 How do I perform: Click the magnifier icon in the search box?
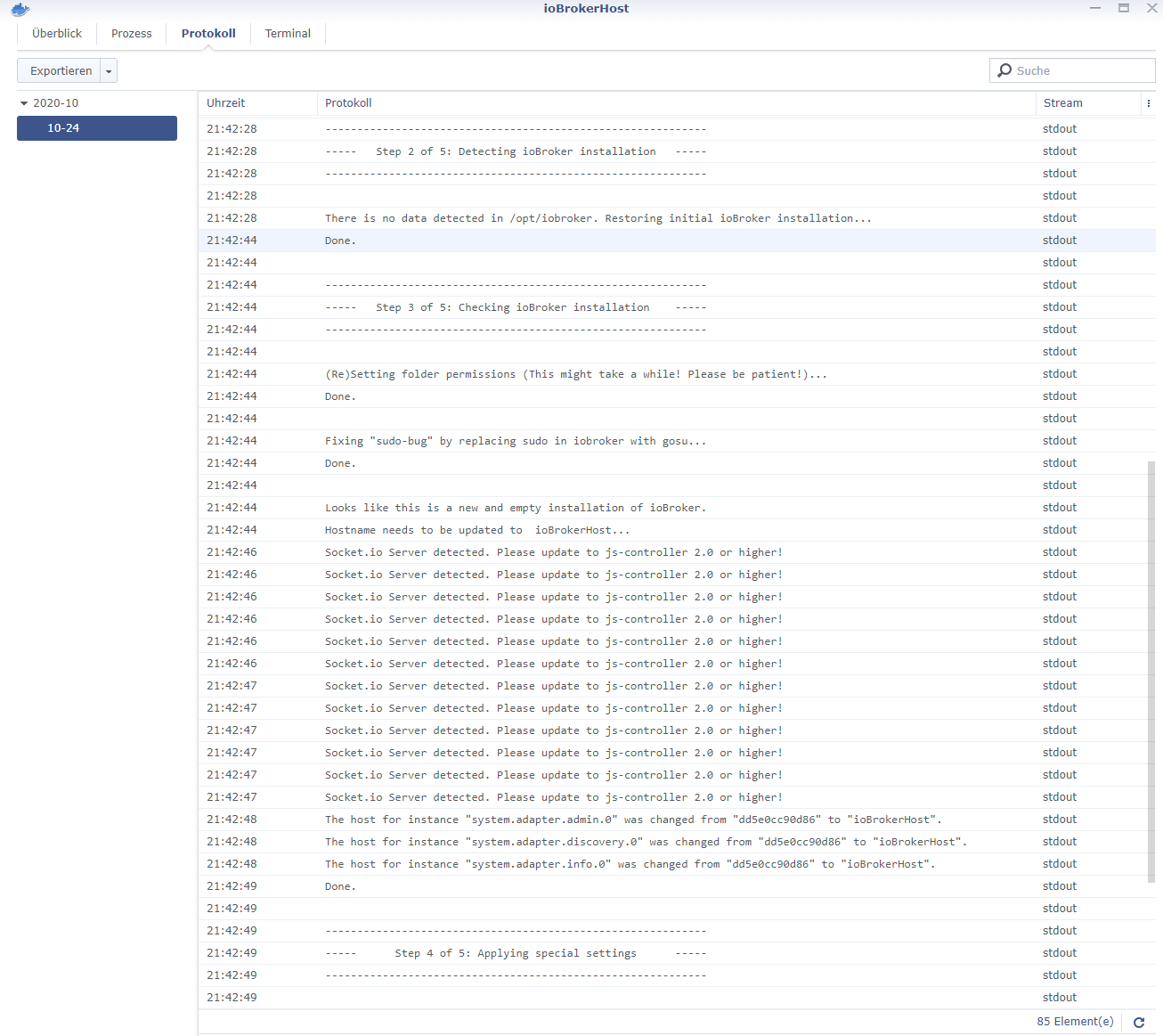pyautogui.click(x=1004, y=70)
